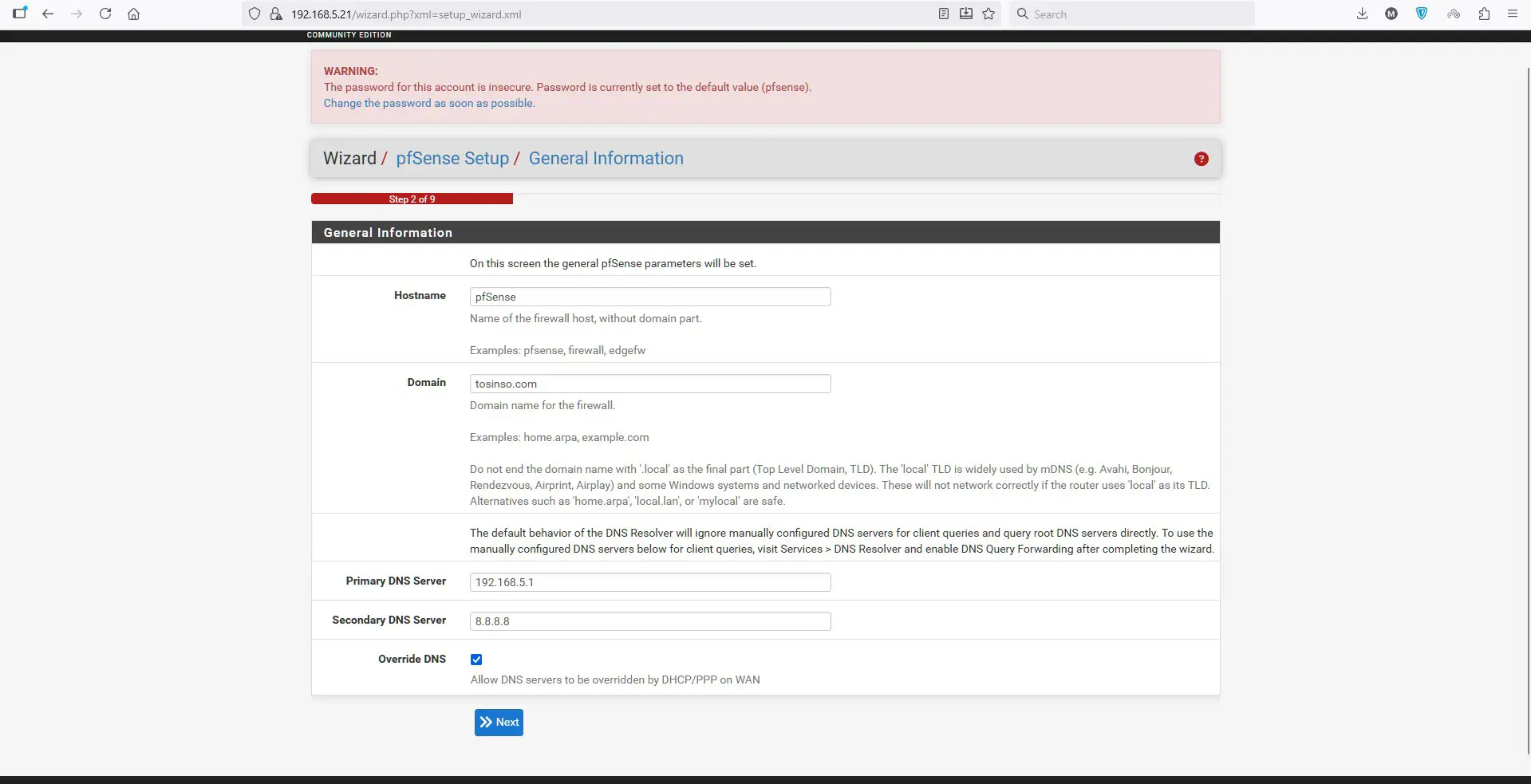The height and width of the screenshot is (784, 1531).
Task: Open the extensions puzzle menu
Action: (1484, 14)
